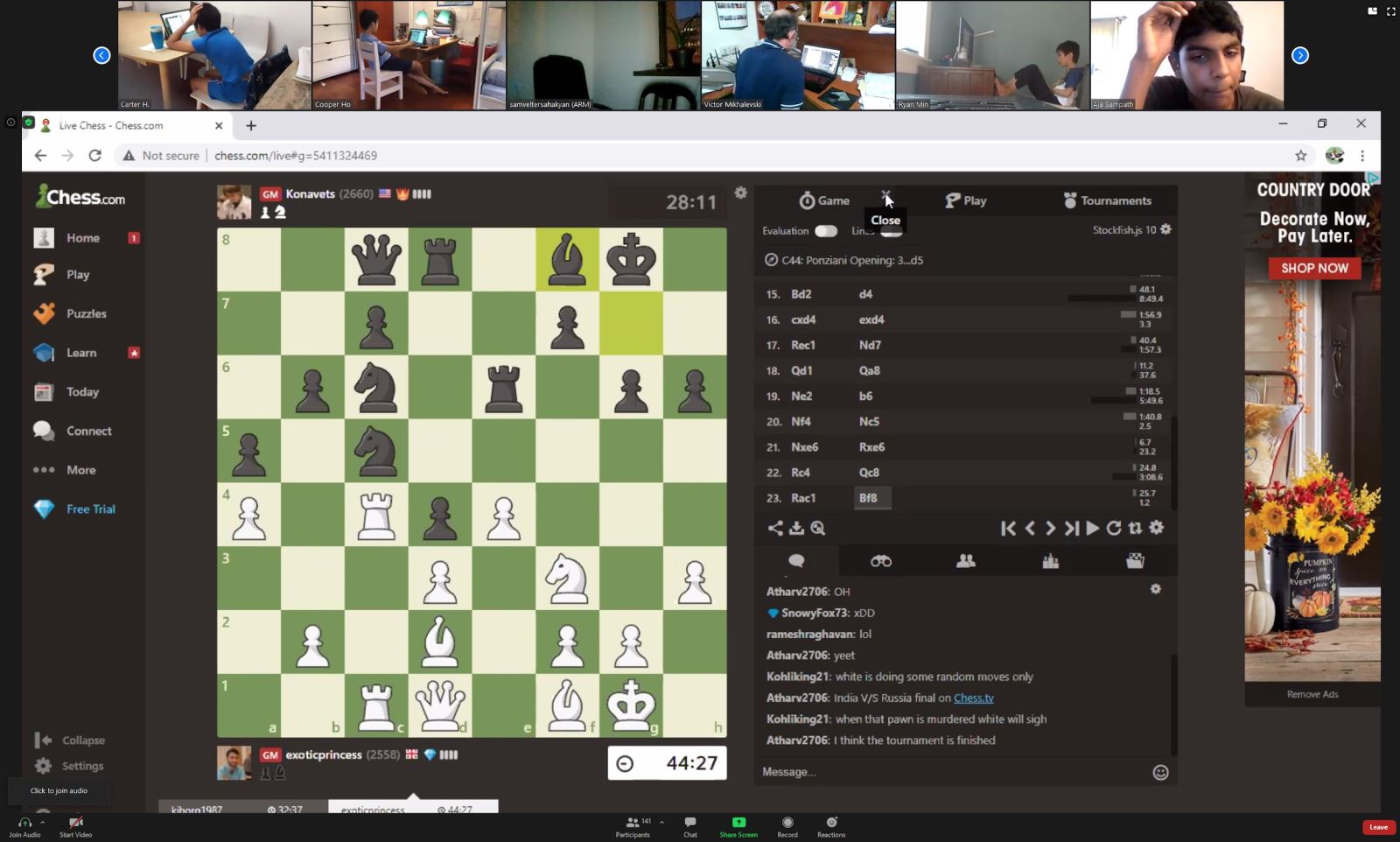The height and width of the screenshot is (842, 1400).
Task: Open move list settings gear
Action: click(1157, 528)
